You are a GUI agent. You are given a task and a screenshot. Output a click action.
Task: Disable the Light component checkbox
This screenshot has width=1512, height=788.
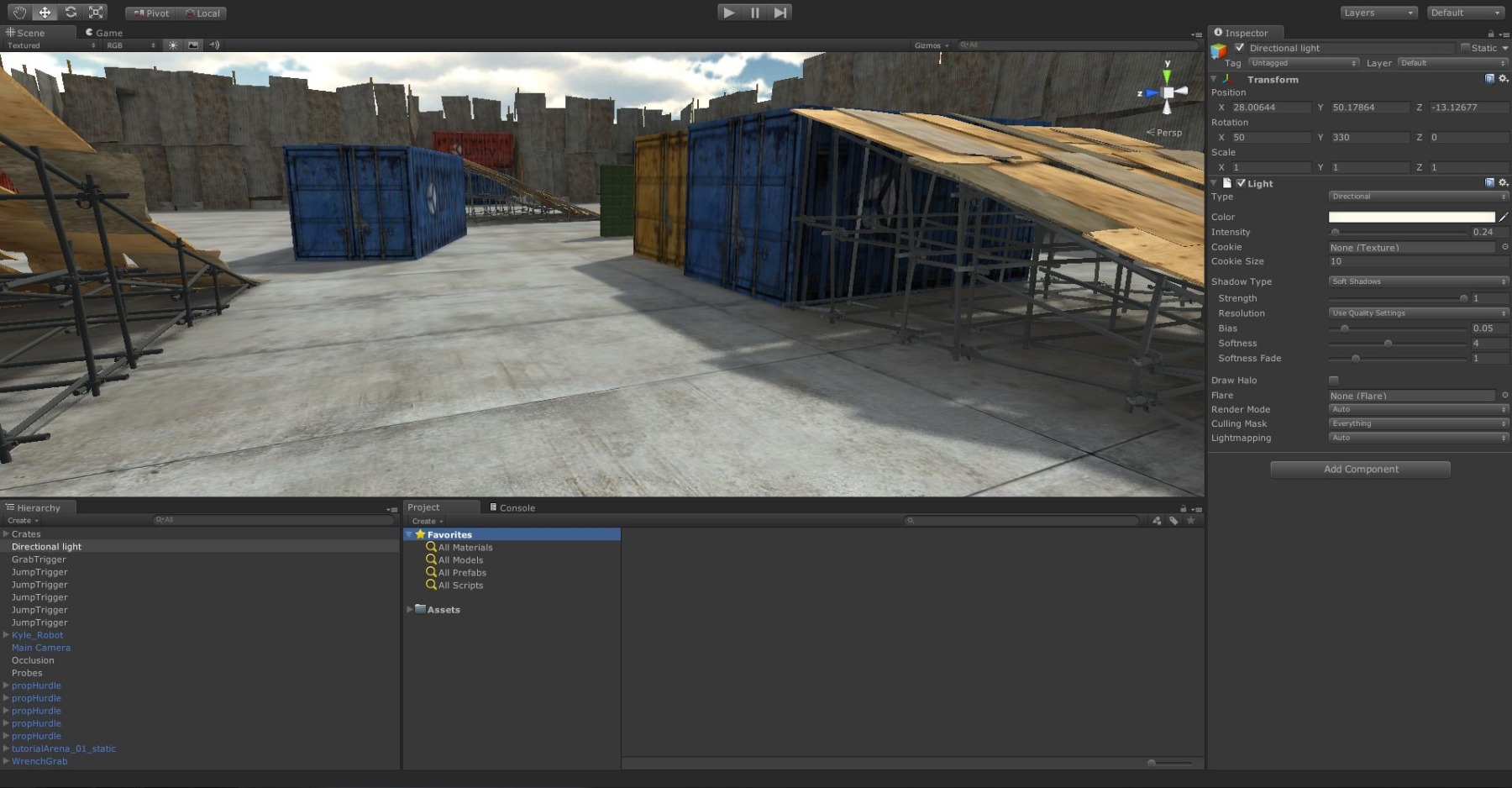(x=1241, y=183)
